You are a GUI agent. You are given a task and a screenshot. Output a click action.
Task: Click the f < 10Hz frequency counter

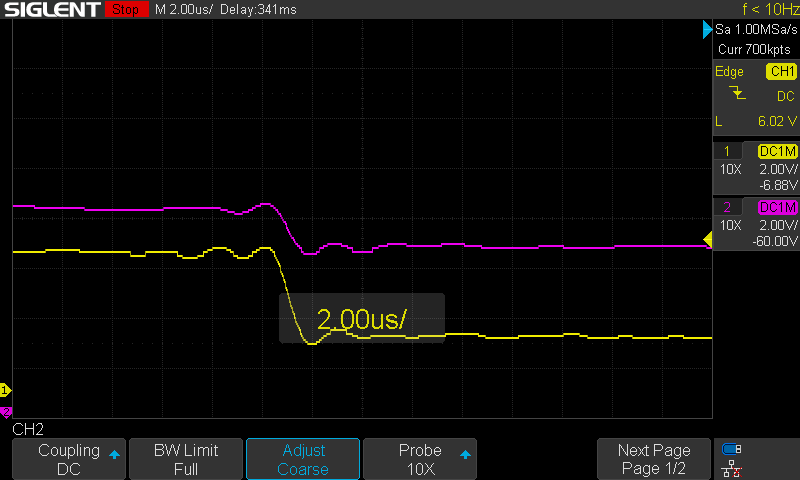(770, 9)
